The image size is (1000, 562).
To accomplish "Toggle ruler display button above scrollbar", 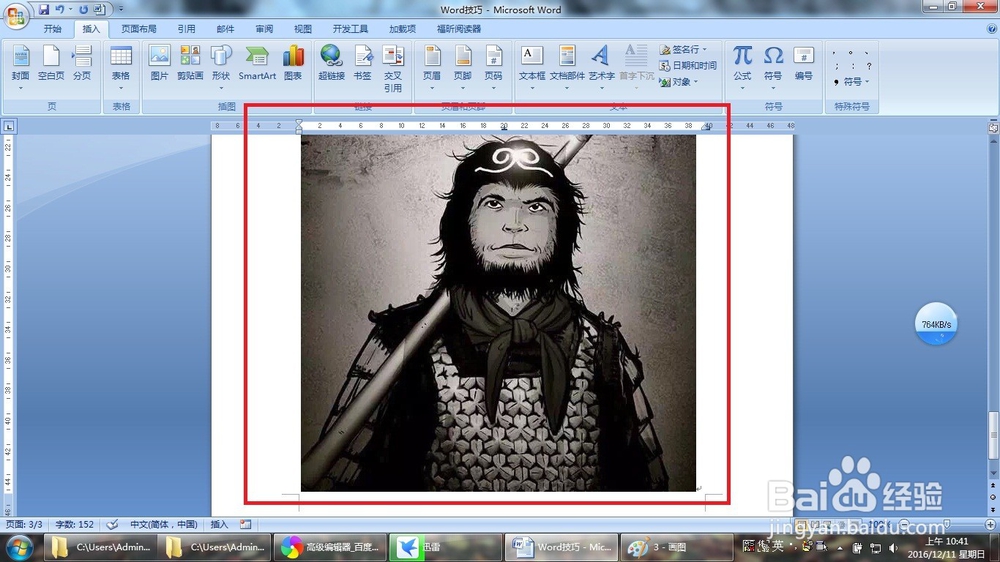I will (993, 128).
